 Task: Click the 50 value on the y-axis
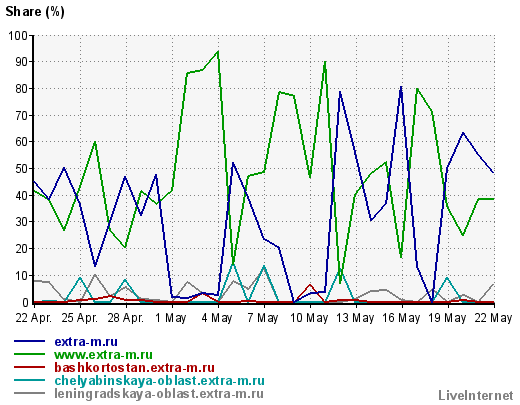(x=22, y=169)
